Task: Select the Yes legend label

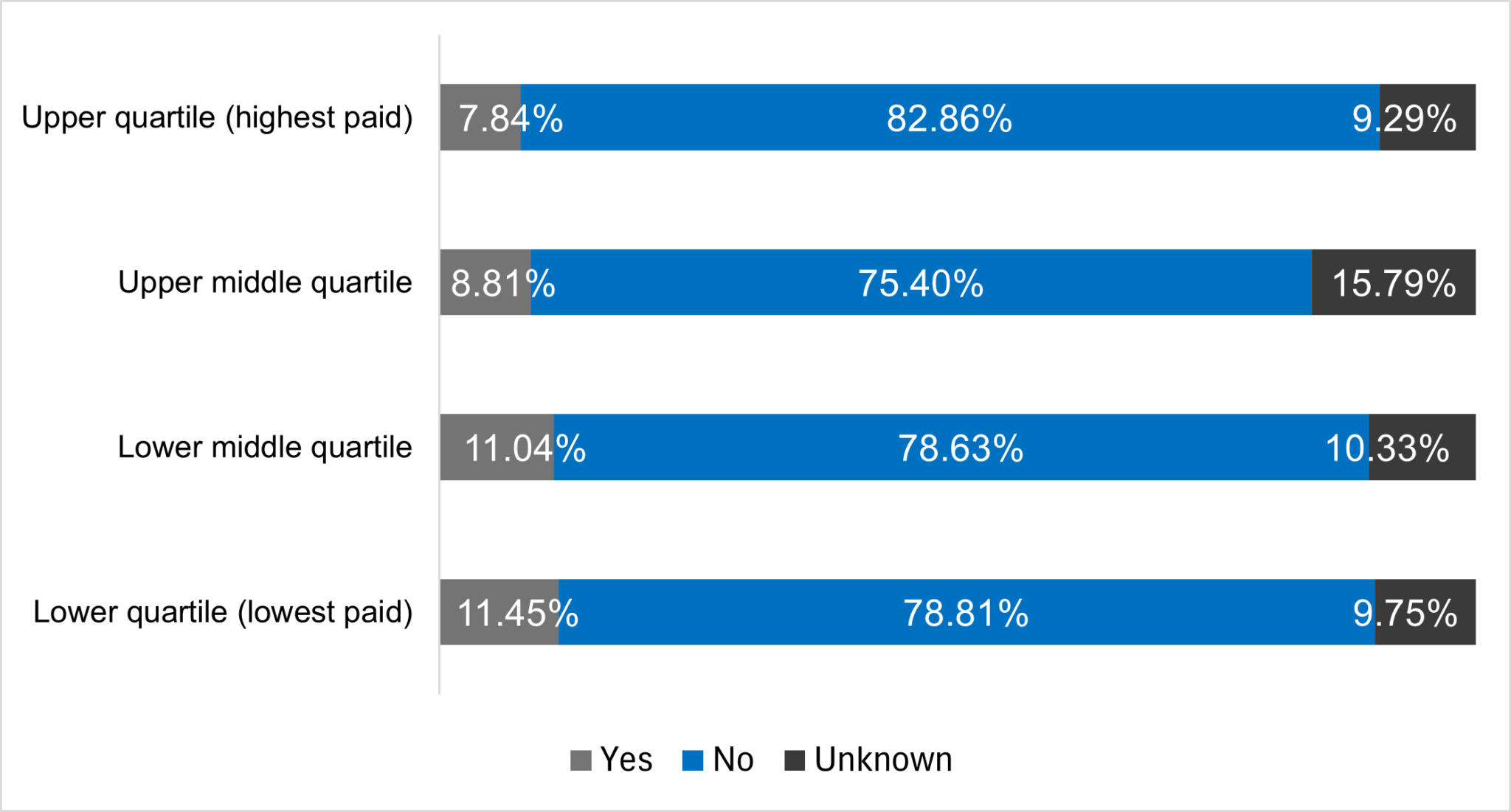Action: 626,760
